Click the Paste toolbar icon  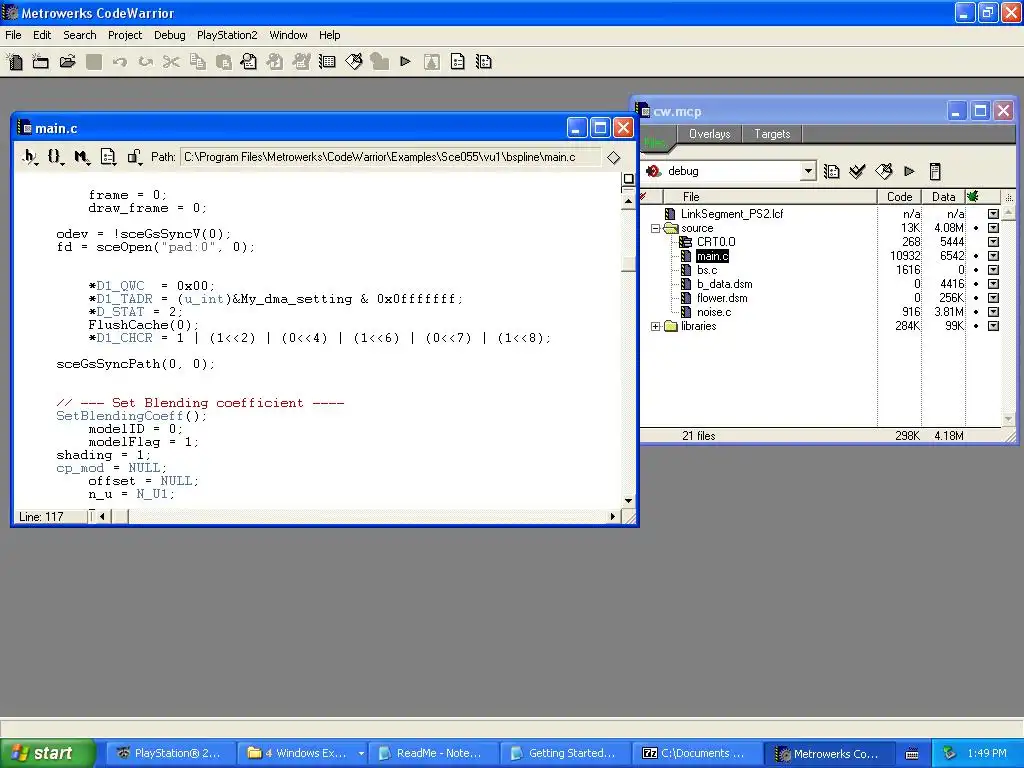[x=223, y=62]
